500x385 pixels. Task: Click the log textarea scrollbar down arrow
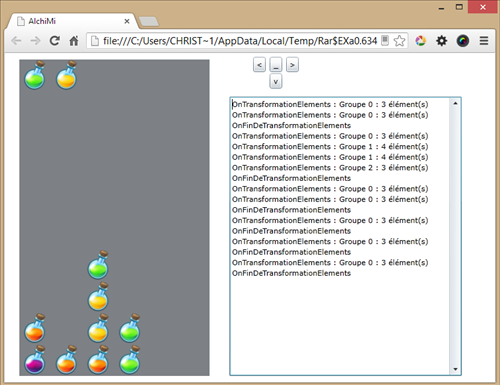pos(455,369)
